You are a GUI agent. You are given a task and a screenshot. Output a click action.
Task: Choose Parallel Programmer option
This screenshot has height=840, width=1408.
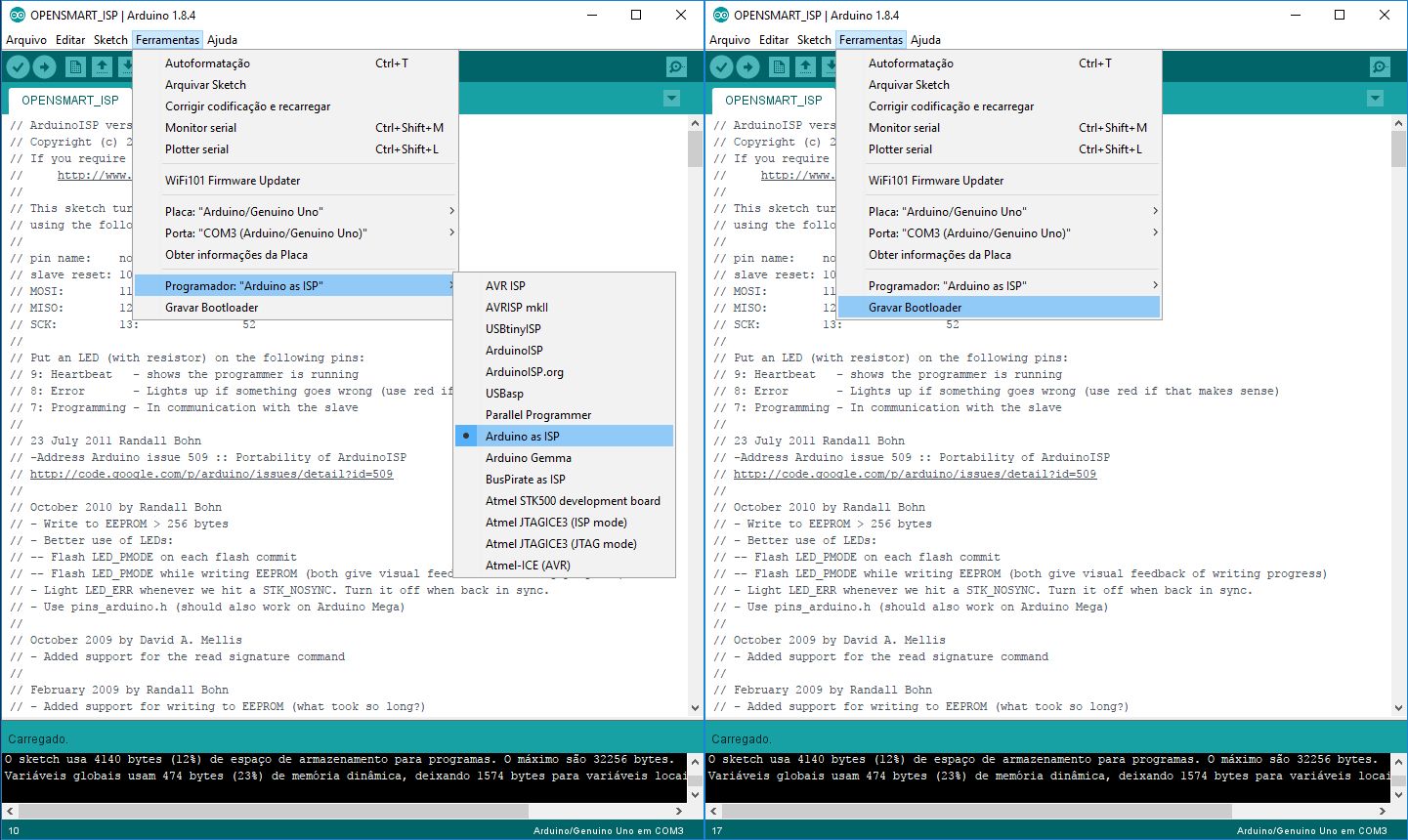pos(565,414)
